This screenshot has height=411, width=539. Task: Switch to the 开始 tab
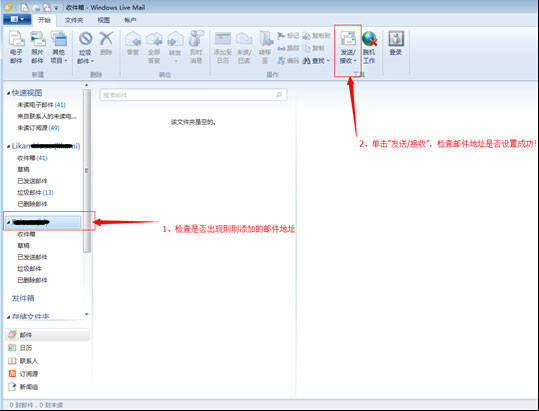(44, 20)
